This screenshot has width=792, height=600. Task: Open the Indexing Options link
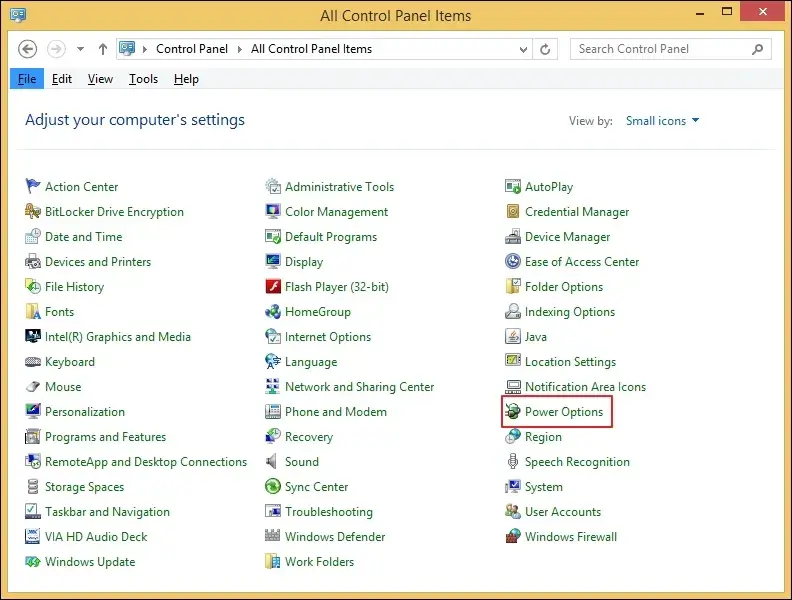click(x=570, y=311)
